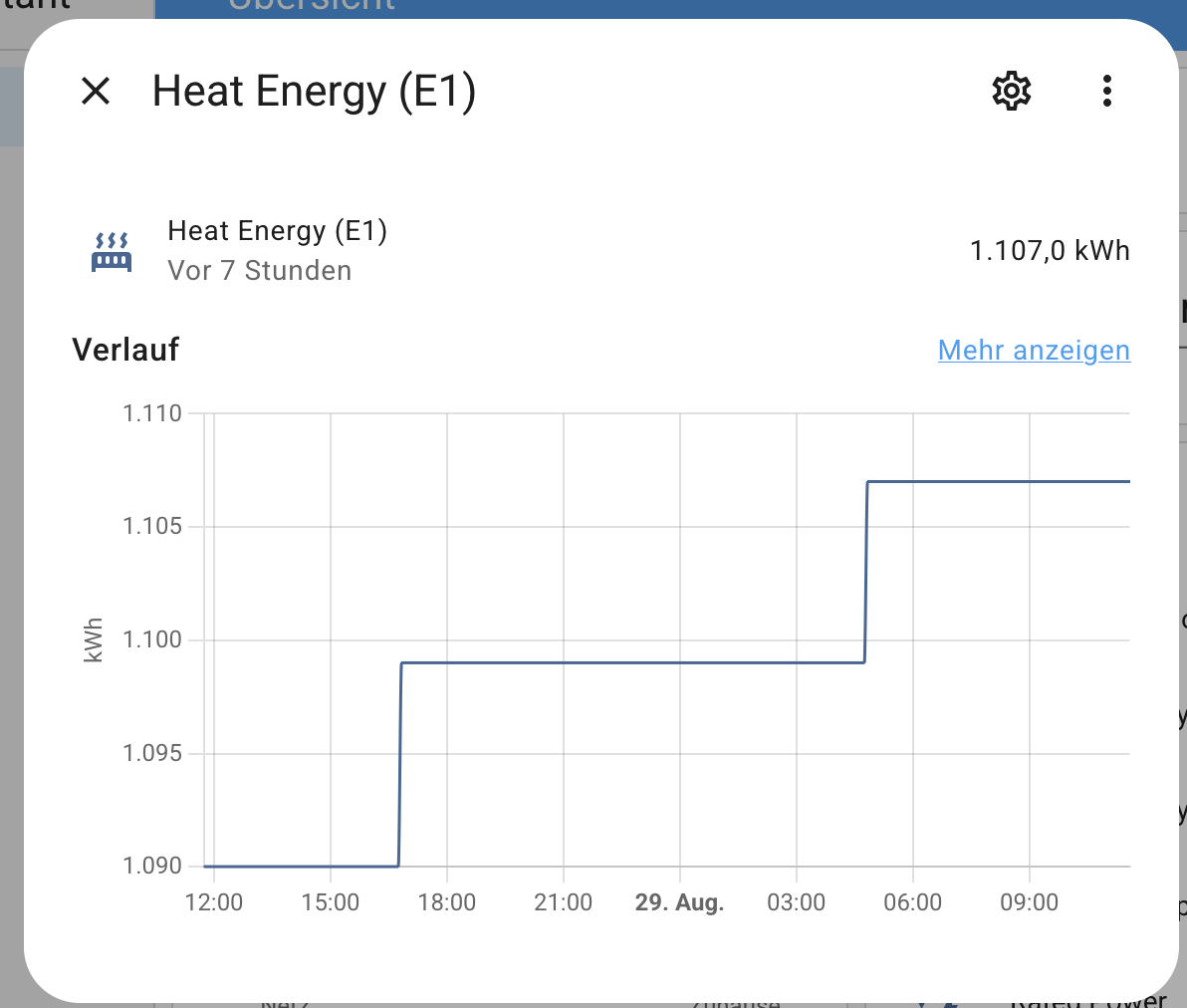Click the graph's vertical step before 06:00

tap(866, 572)
